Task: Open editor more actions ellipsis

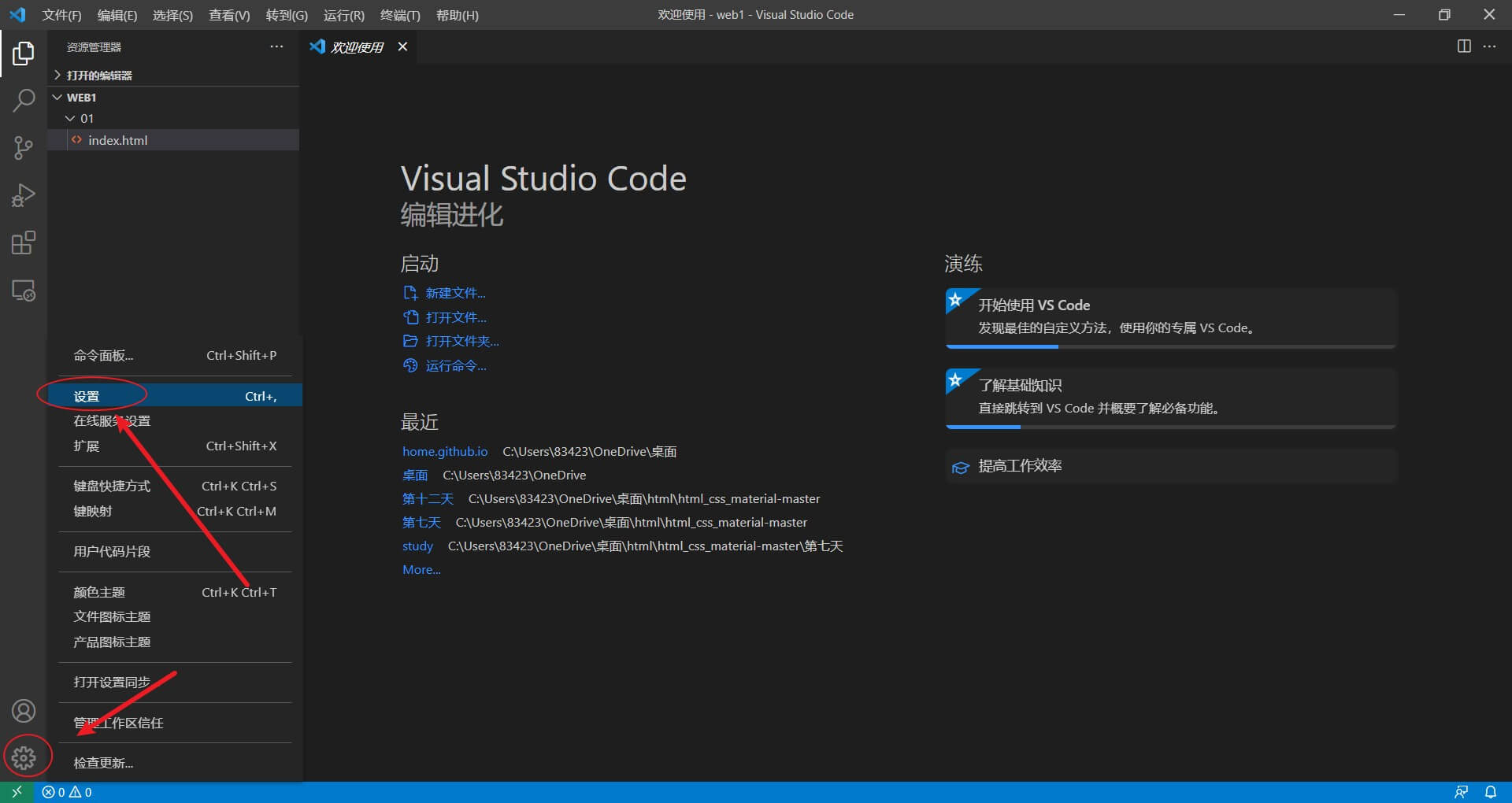Action: click(x=1489, y=46)
